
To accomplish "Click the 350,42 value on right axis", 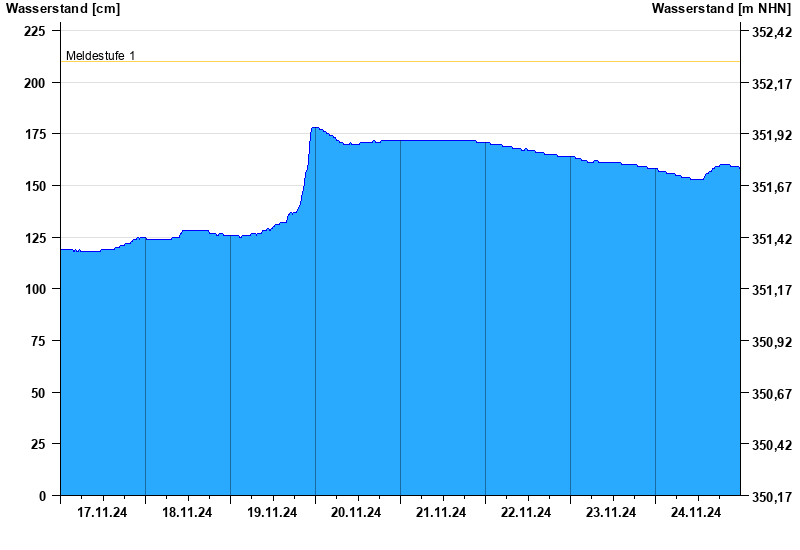I will tap(772, 445).
